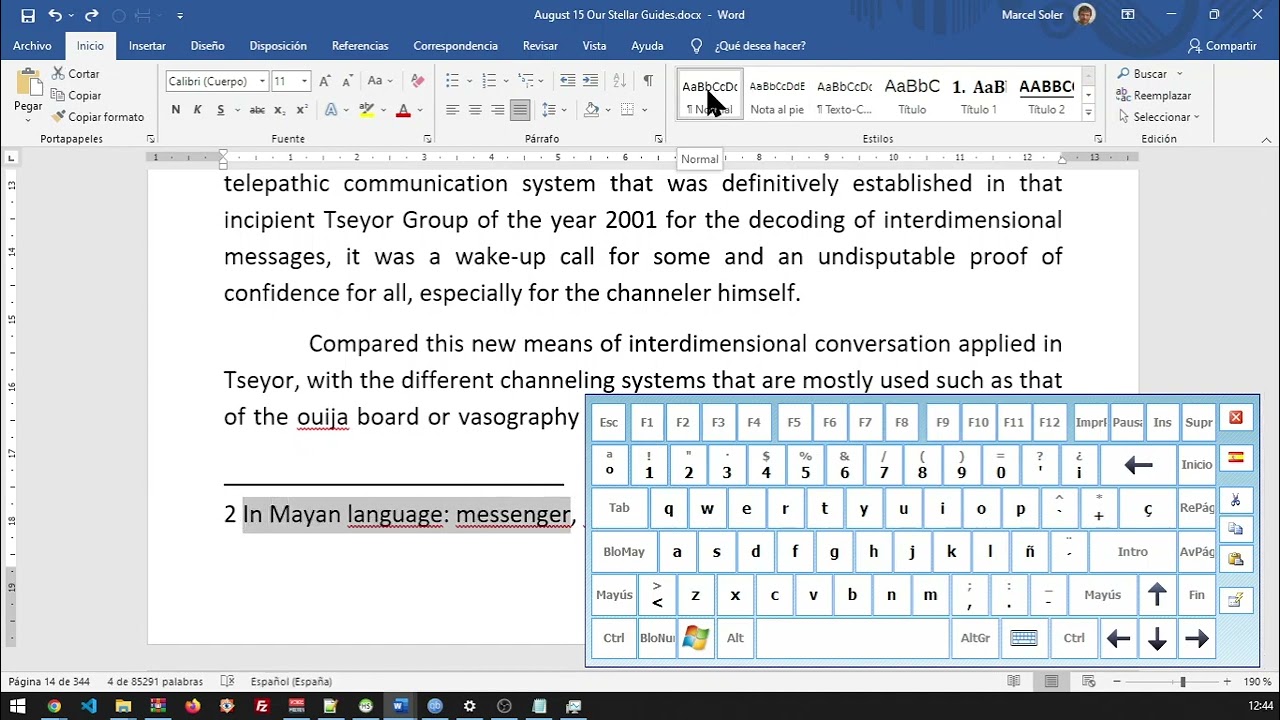Switch to the Referencias tab
This screenshot has width=1280, height=720.
[360, 46]
